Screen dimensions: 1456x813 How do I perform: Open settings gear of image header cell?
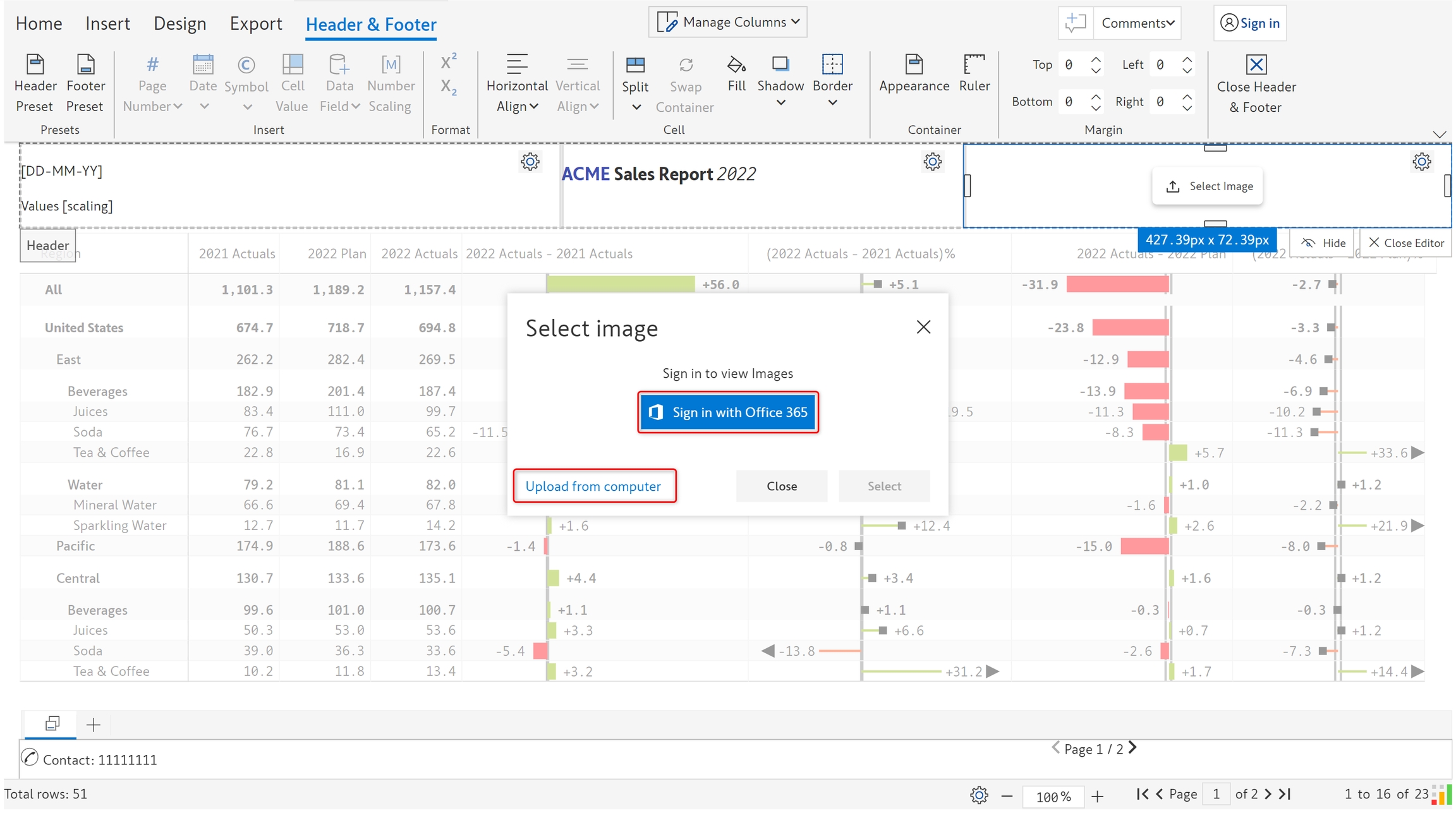click(x=1421, y=162)
